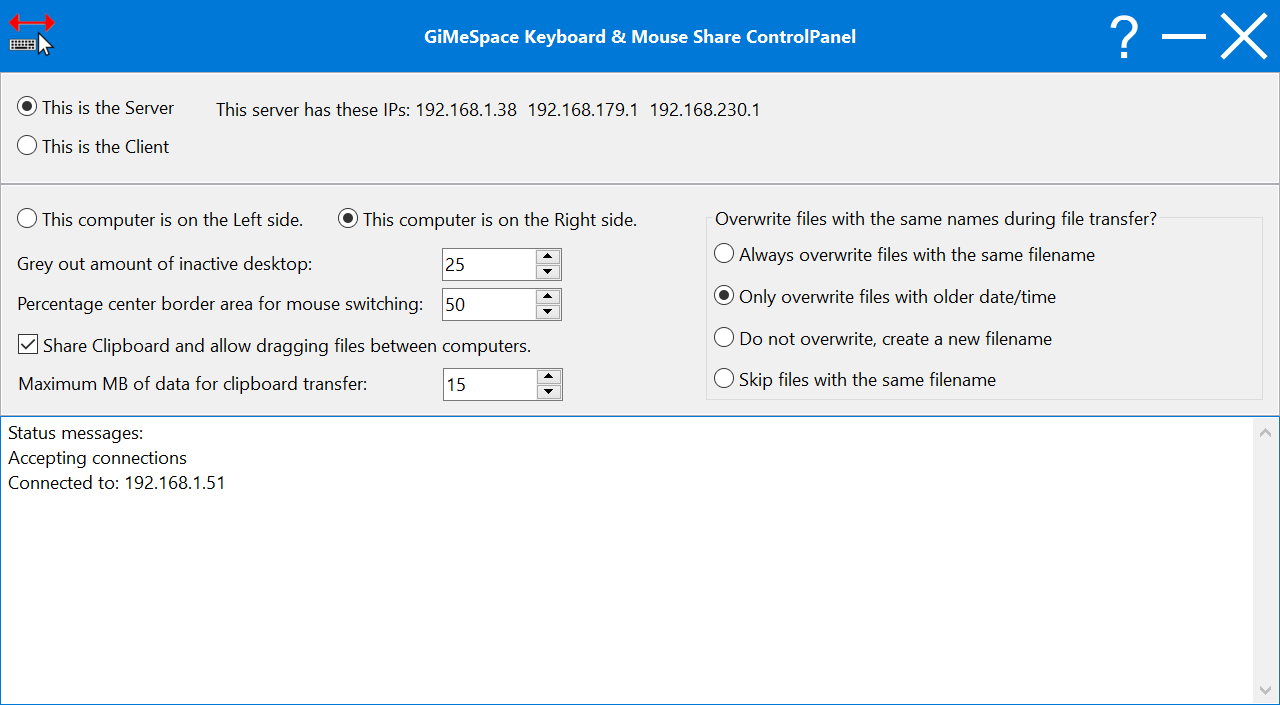The height and width of the screenshot is (705, 1280).
Task: Click server IP 192.168.1.38
Action: [466, 110]
